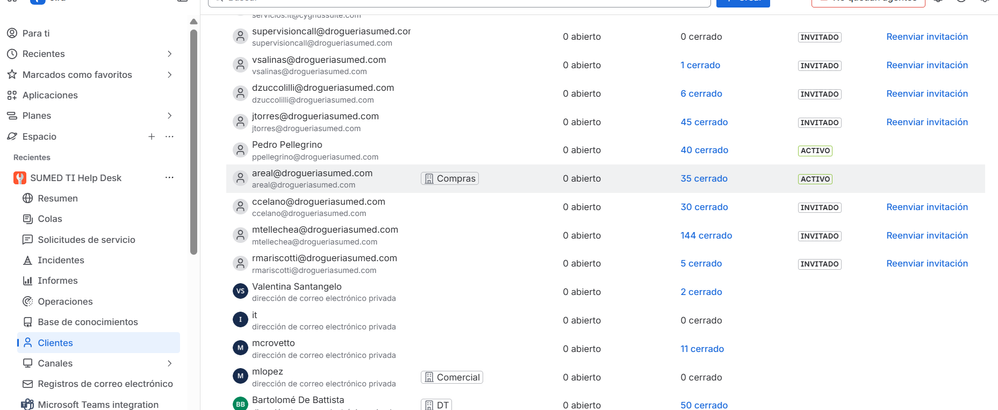Open more actions for SUMED TI Help Desk
The height and width of the screenshot is (410, 998).
point(169,178)
